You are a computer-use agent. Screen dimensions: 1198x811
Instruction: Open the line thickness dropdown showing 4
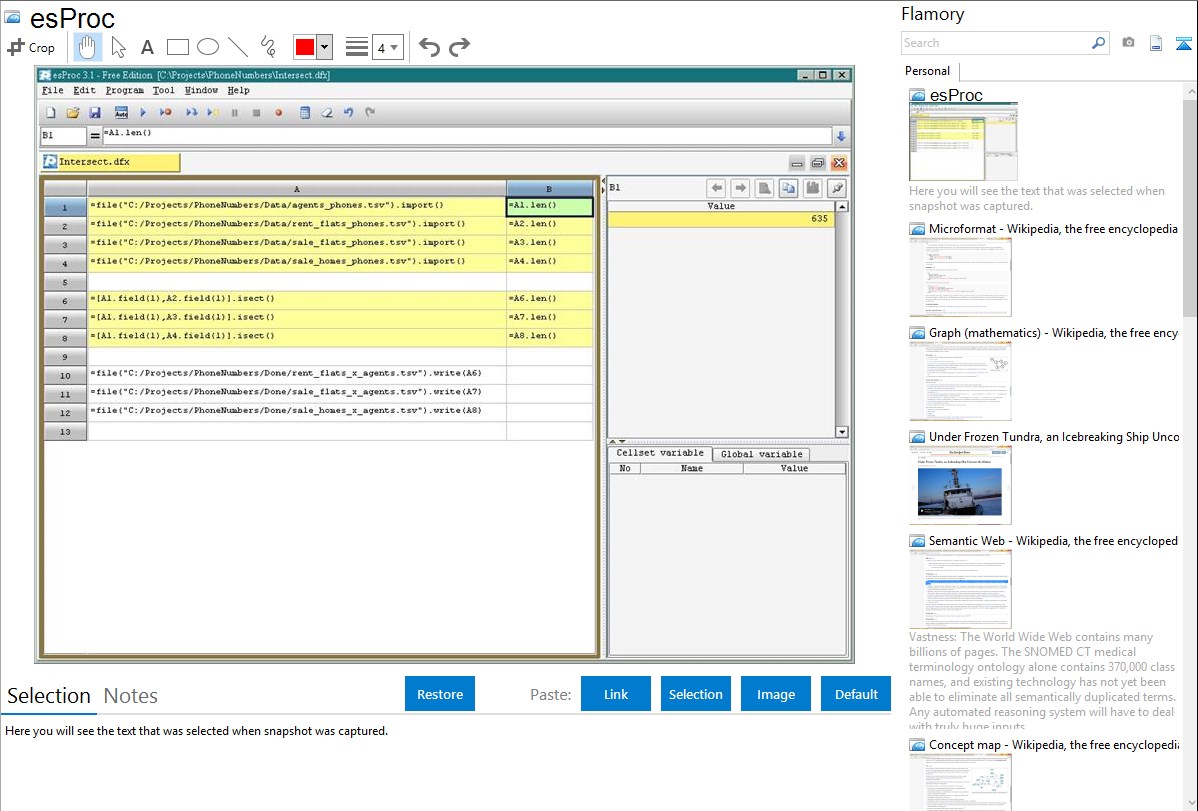tap(388, 47)
